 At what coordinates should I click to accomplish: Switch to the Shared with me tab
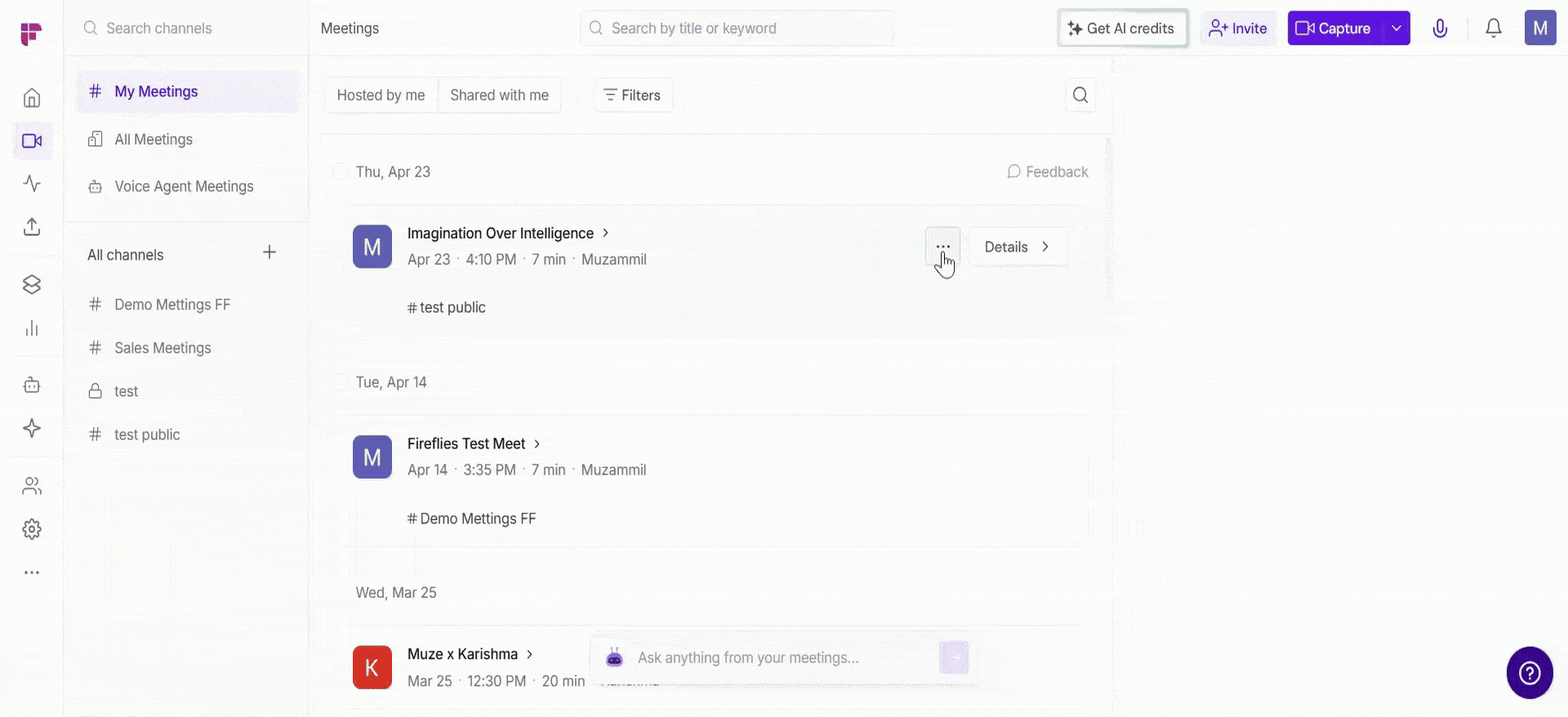(499, 96)
